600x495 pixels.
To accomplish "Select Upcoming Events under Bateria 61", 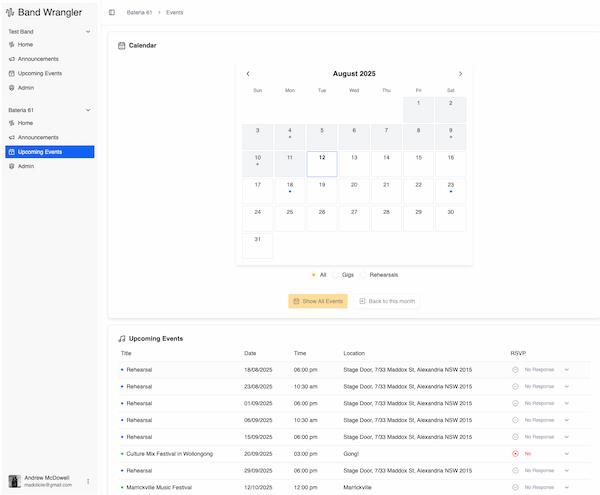I will click(x=39, y=152).
